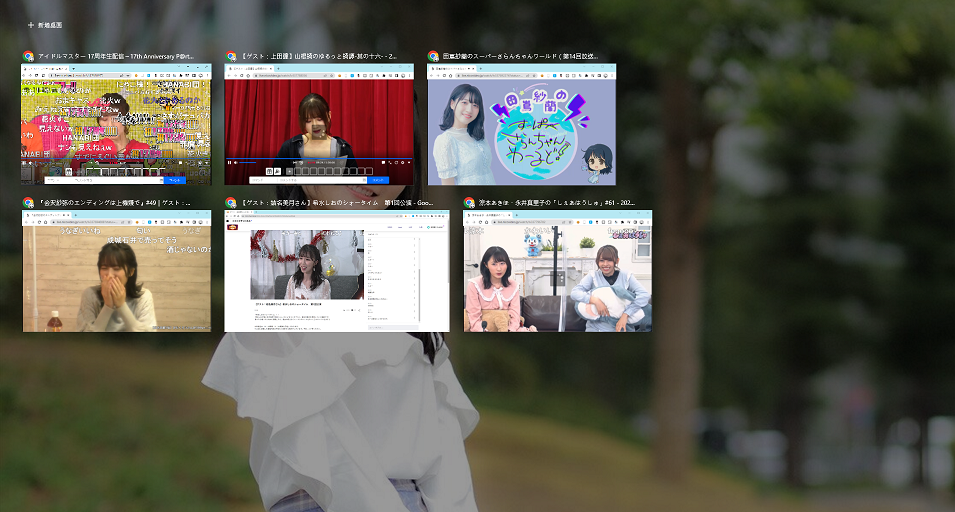The height and width of the screenshot is (512, 955).
Task: Open the エンディングは上機嫌で #49 window thumbnail
Action: [117, 271]
